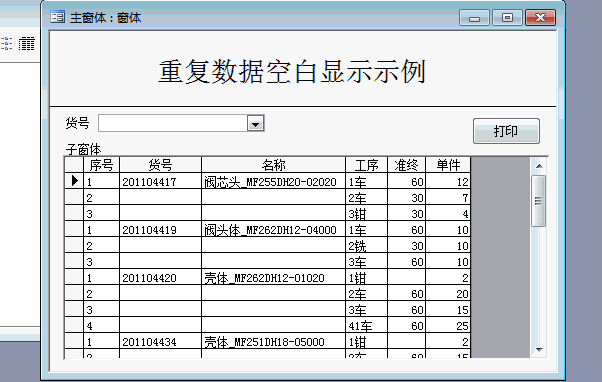This screenshot has width=602, height=382.
Task: Click the row selector of the 41车 row
Action: (x=74, y=325)
